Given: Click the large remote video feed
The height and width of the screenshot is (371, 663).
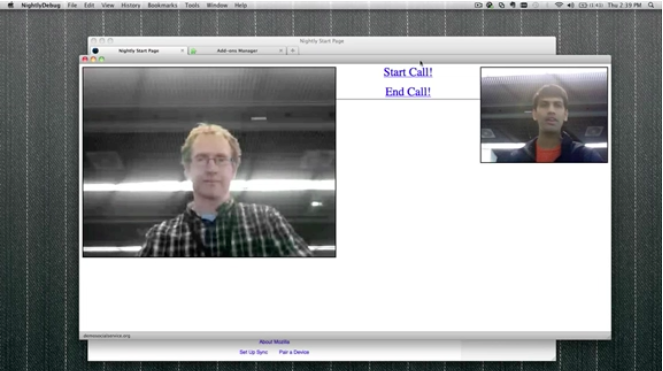Looking at the screenshot, I should pos(209,162).
